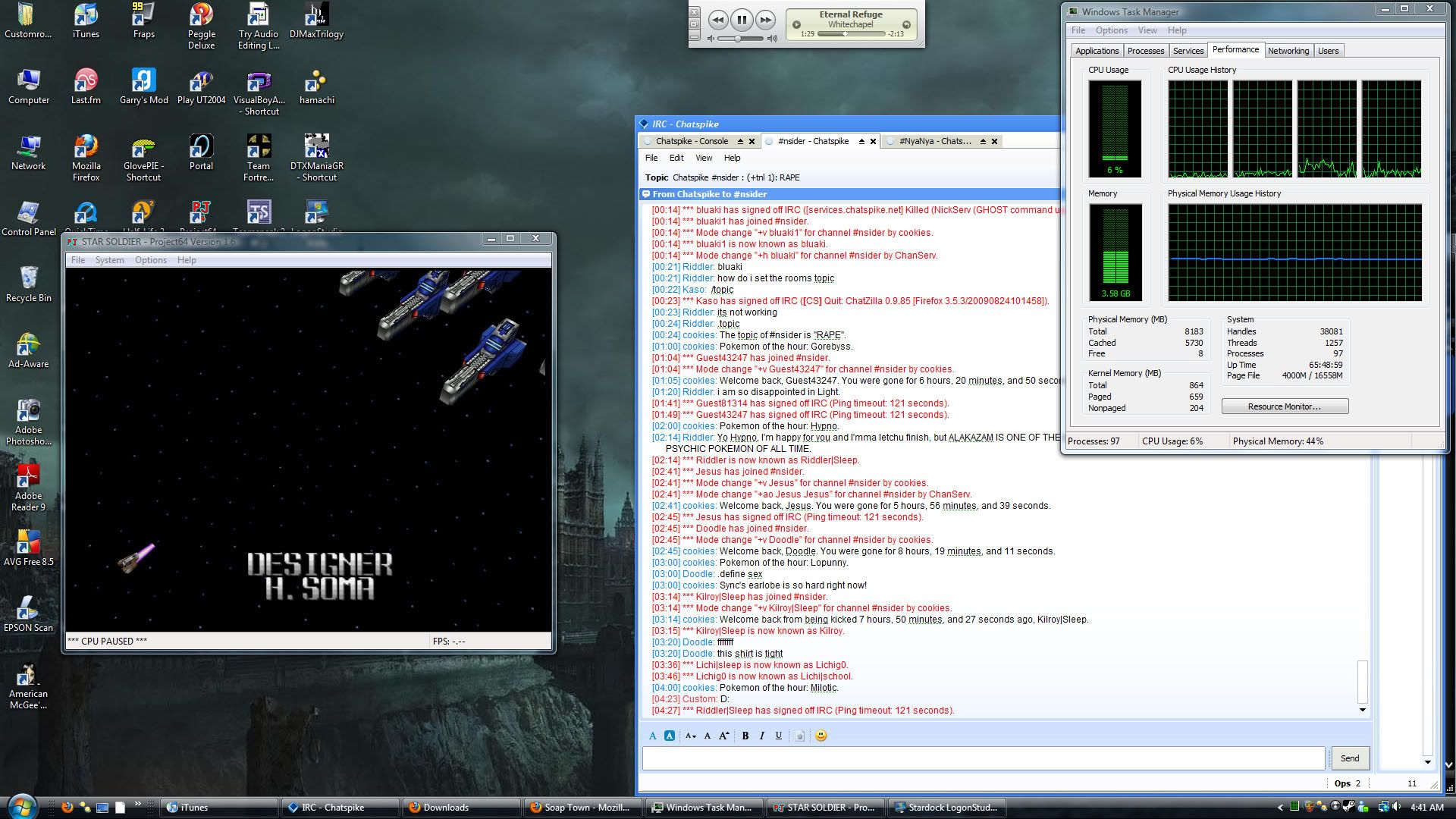1456x819 pixels.
Task: Click the IRC message input field
Action: point(984,758)
